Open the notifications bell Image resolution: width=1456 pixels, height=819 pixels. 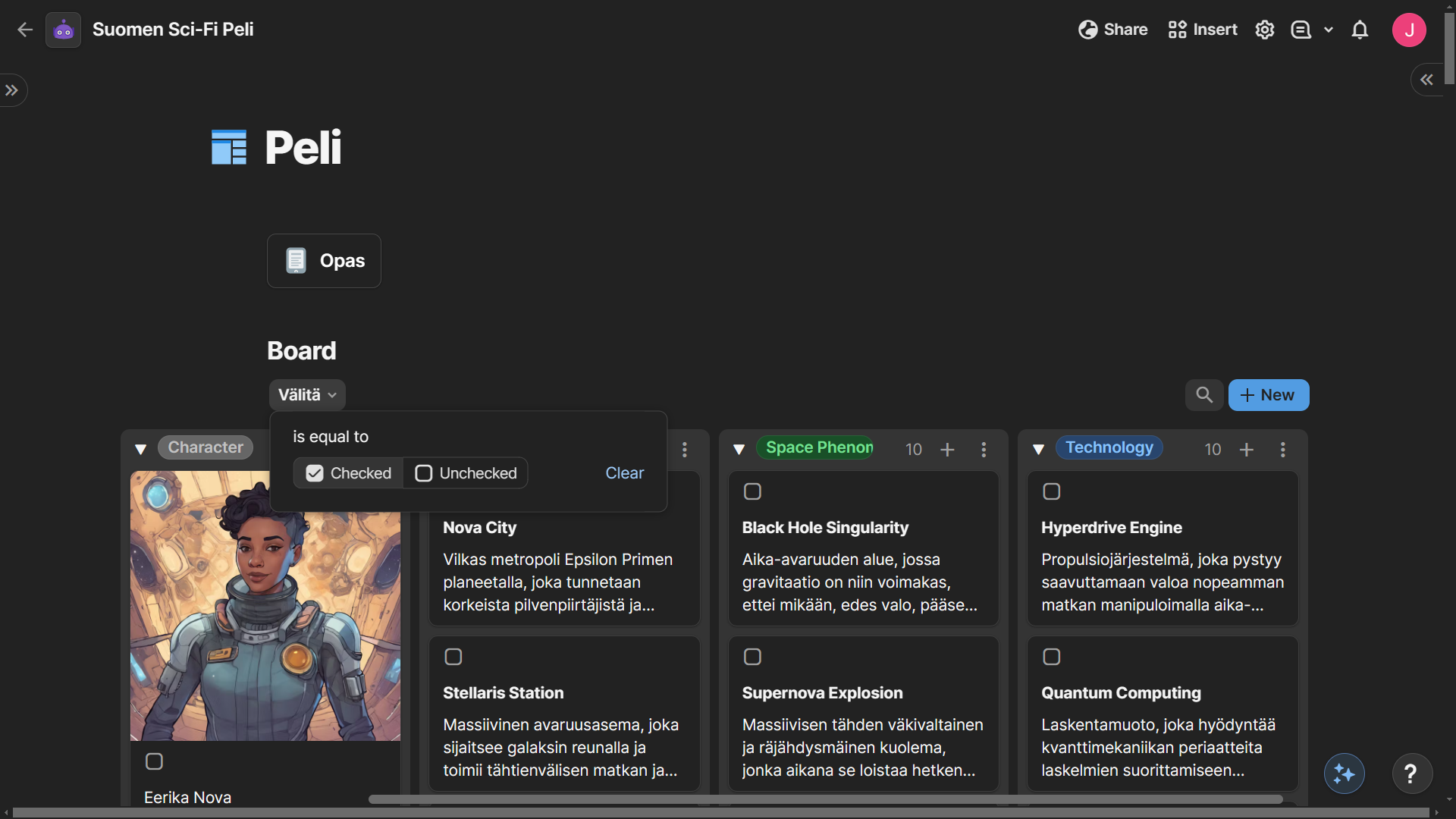pos(1360,30)
